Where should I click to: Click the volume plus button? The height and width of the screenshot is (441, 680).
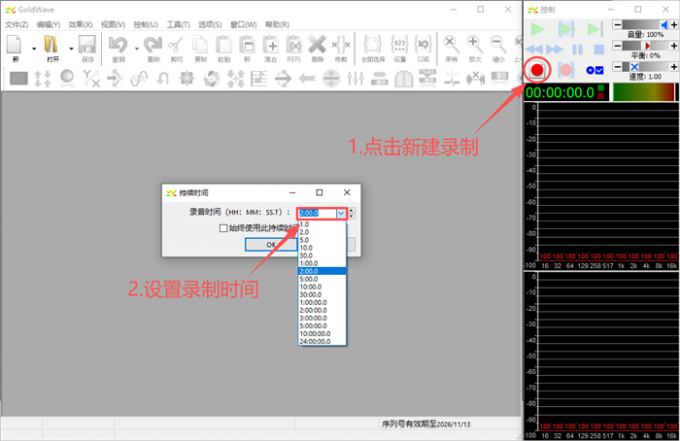[x=674, y=25]
